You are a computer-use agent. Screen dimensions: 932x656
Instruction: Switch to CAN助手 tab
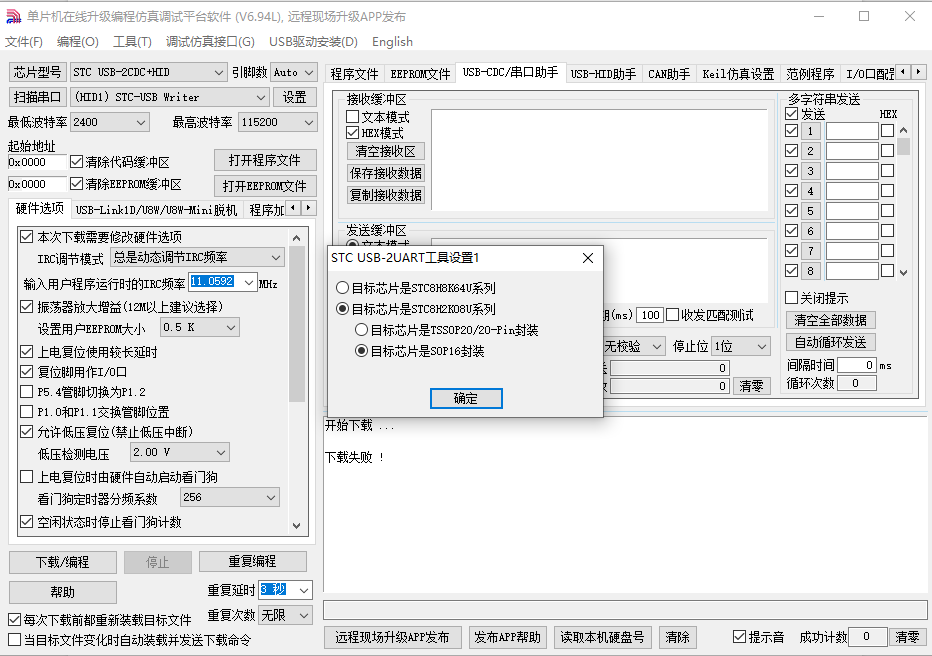tap(669, 74)
